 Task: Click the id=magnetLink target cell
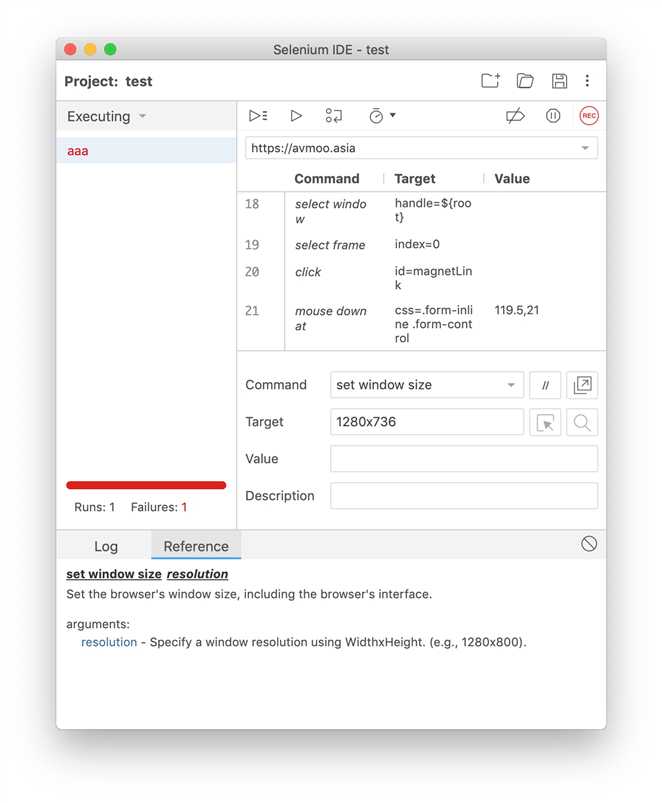(x=434, y=278)
